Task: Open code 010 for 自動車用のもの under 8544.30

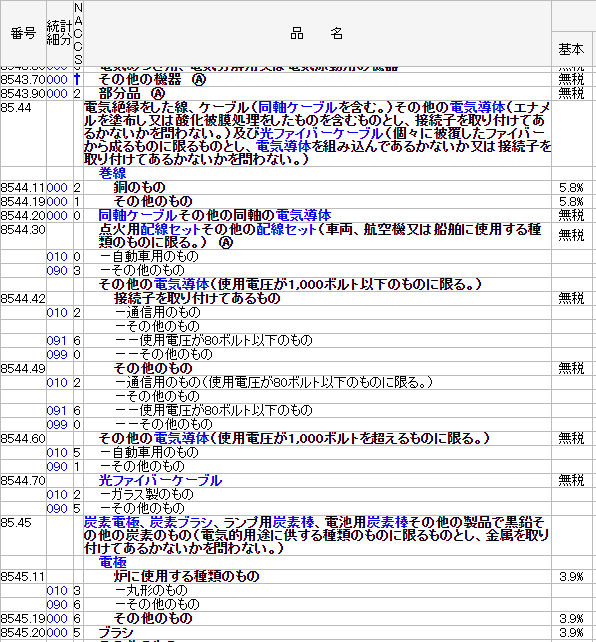Action: coord(57,257)
